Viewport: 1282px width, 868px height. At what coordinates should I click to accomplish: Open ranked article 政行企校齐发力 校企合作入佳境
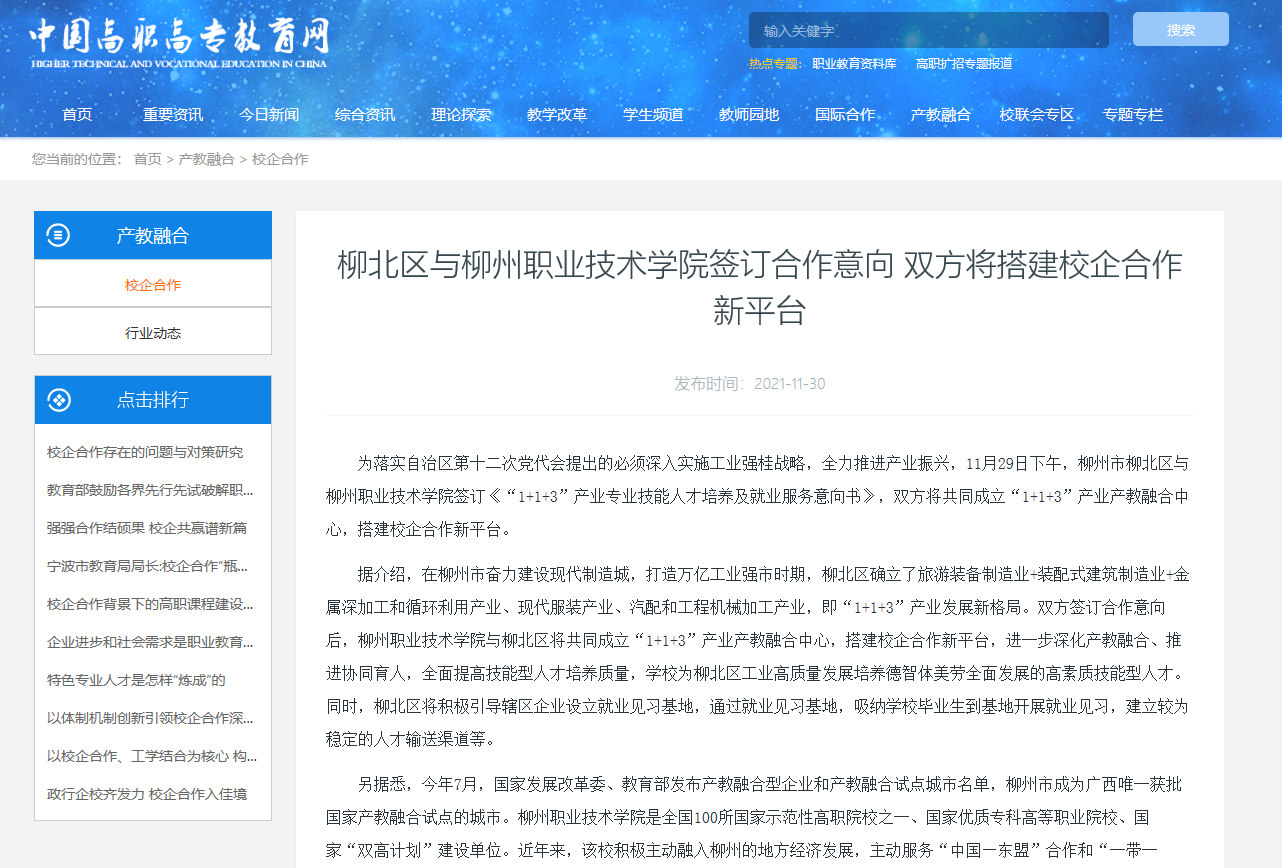(x=147, y=794)
